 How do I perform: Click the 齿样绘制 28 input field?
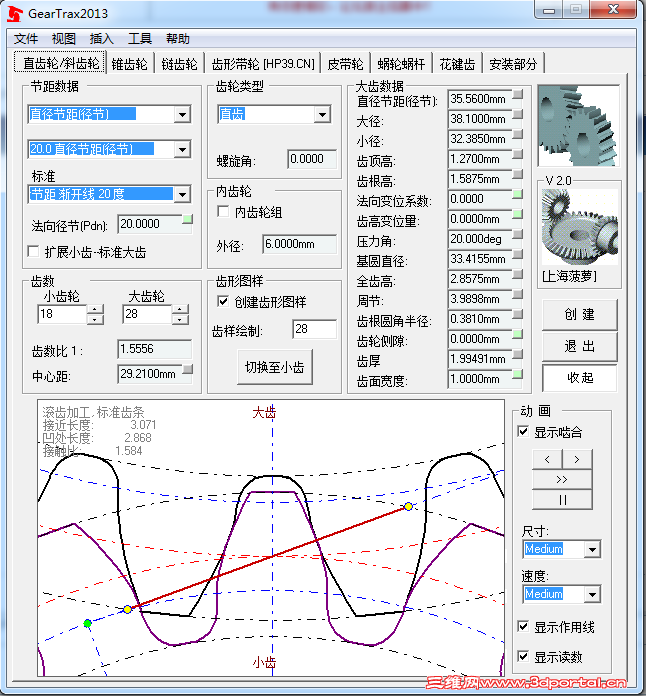coord(314,329)
